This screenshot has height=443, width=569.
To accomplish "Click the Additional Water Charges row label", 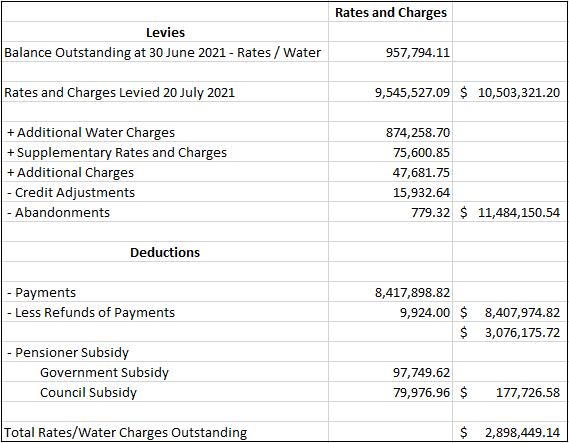I will (91, 132).
